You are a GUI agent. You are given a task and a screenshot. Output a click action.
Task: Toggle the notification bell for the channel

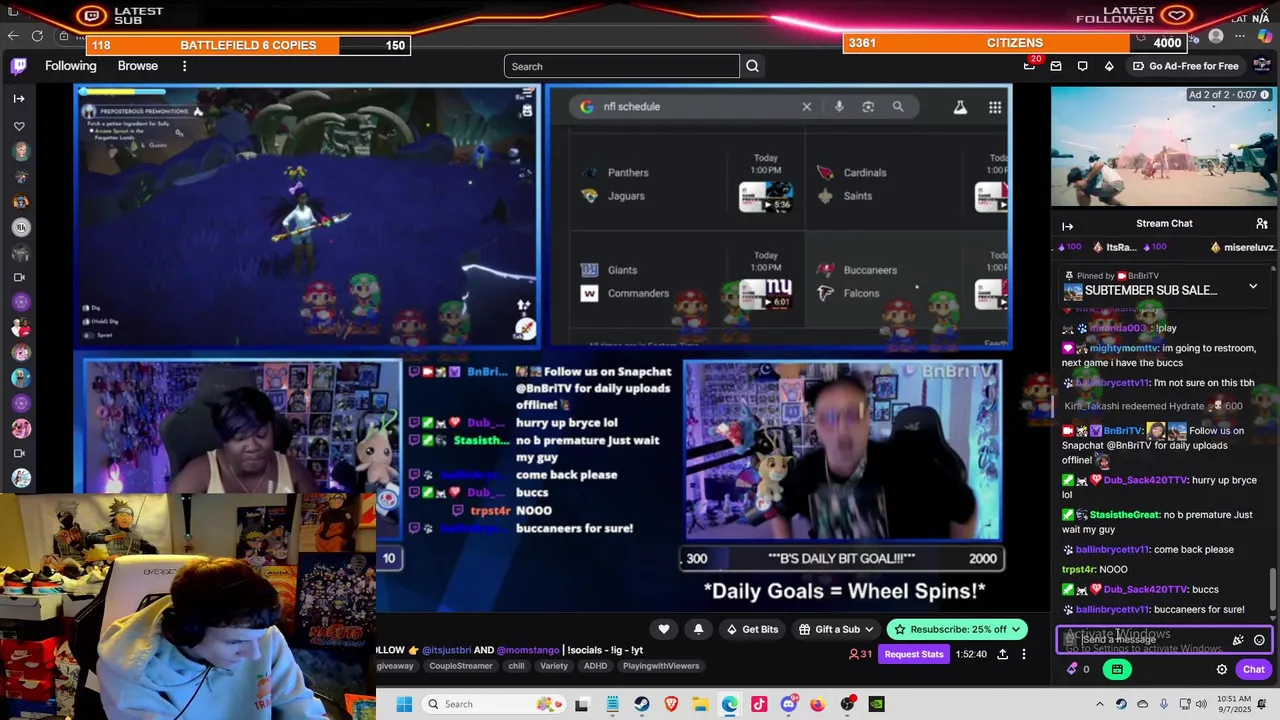[x=698, y=629]
